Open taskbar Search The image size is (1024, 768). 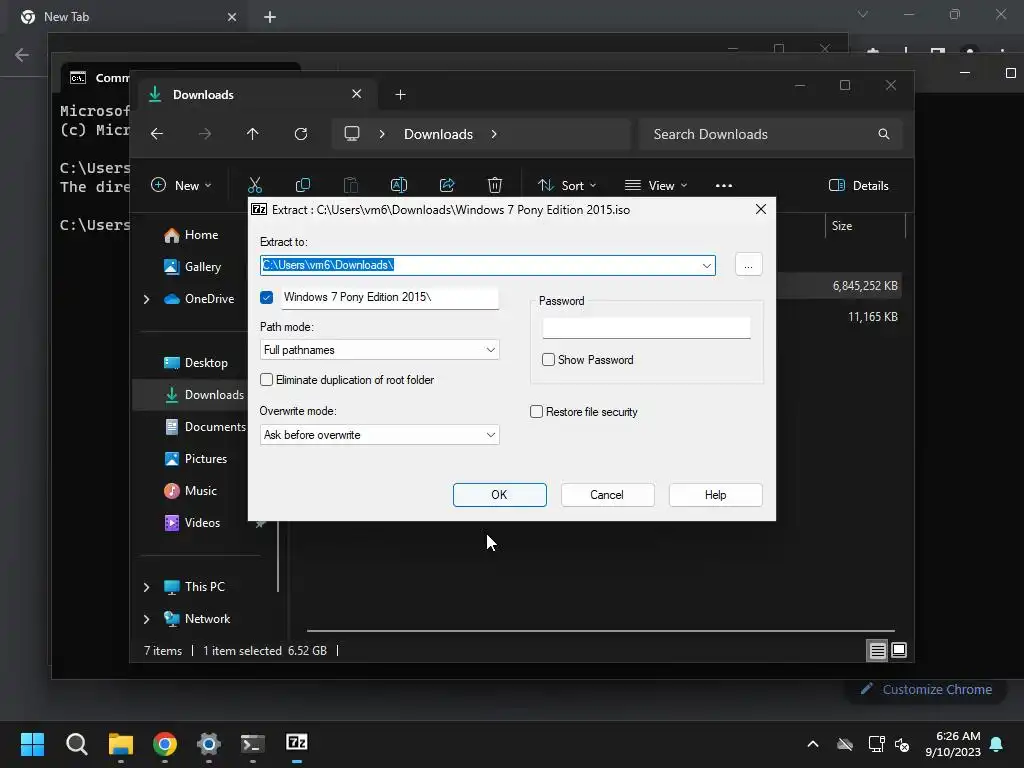pyautogui.click(x=76, y=743)
